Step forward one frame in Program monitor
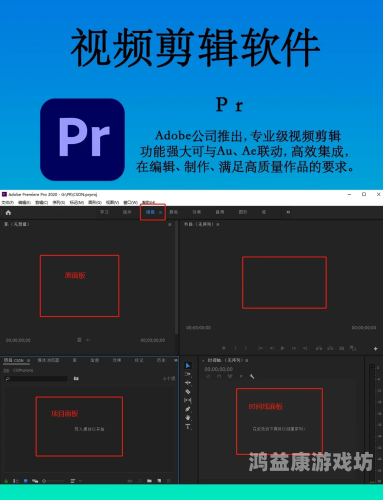Viewport: 383px width, 500px height. point(294,348)
